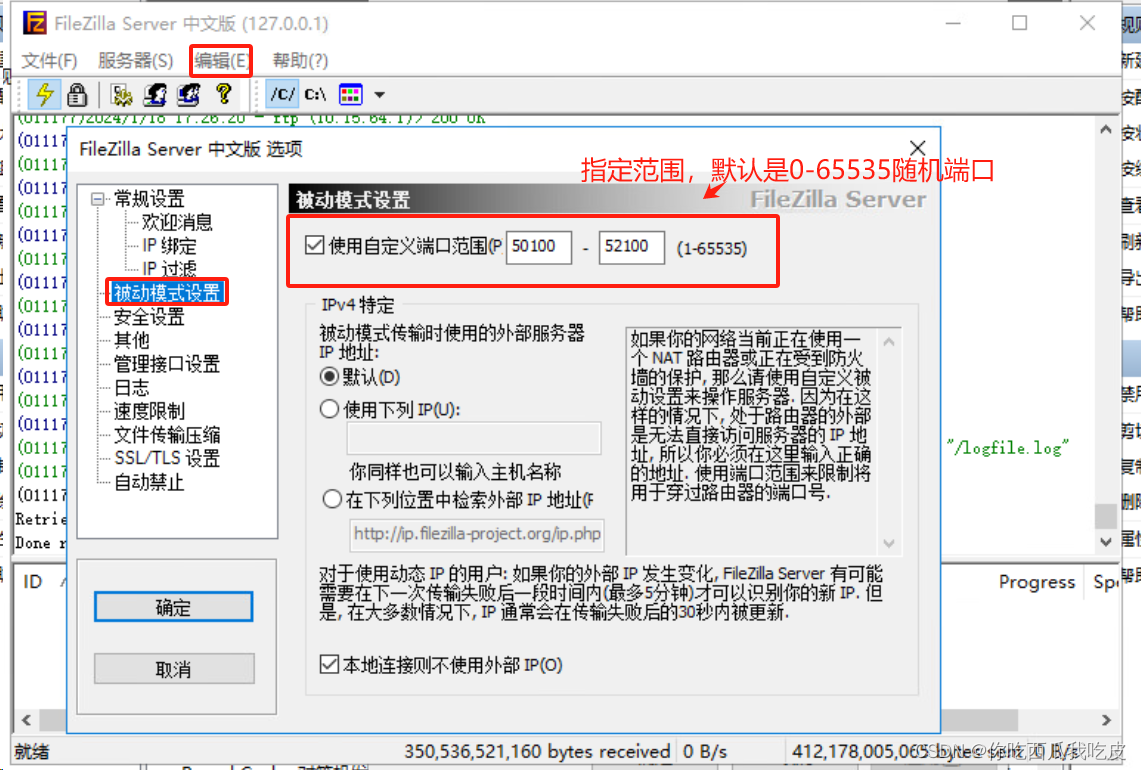Click the transfer list left scroll arrow
Screen dimensions: 1141x770
tap(26, 721)
